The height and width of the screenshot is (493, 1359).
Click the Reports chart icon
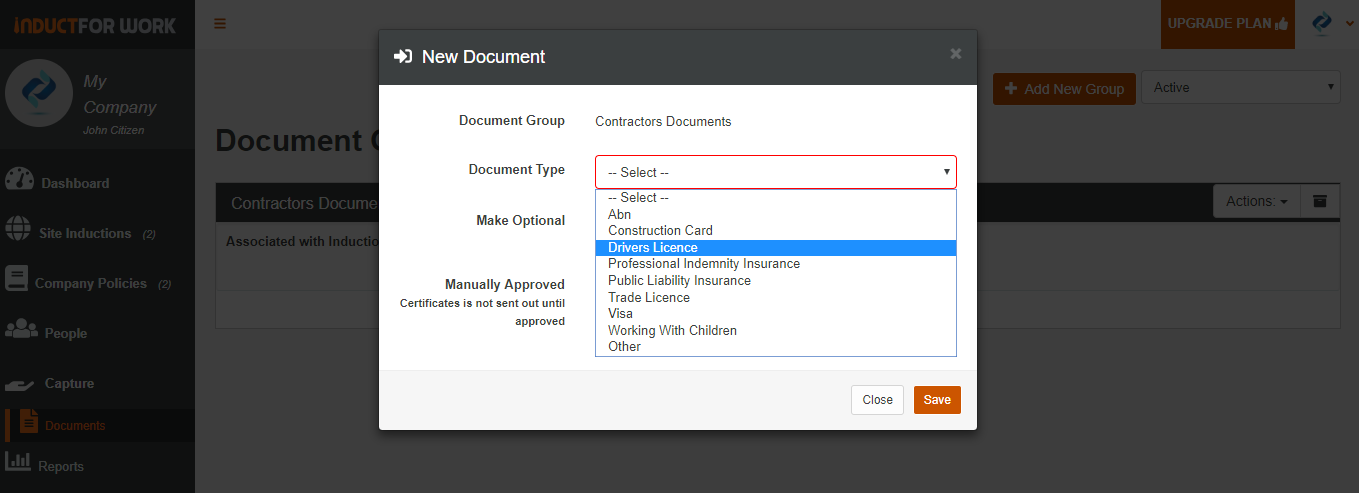18,461
